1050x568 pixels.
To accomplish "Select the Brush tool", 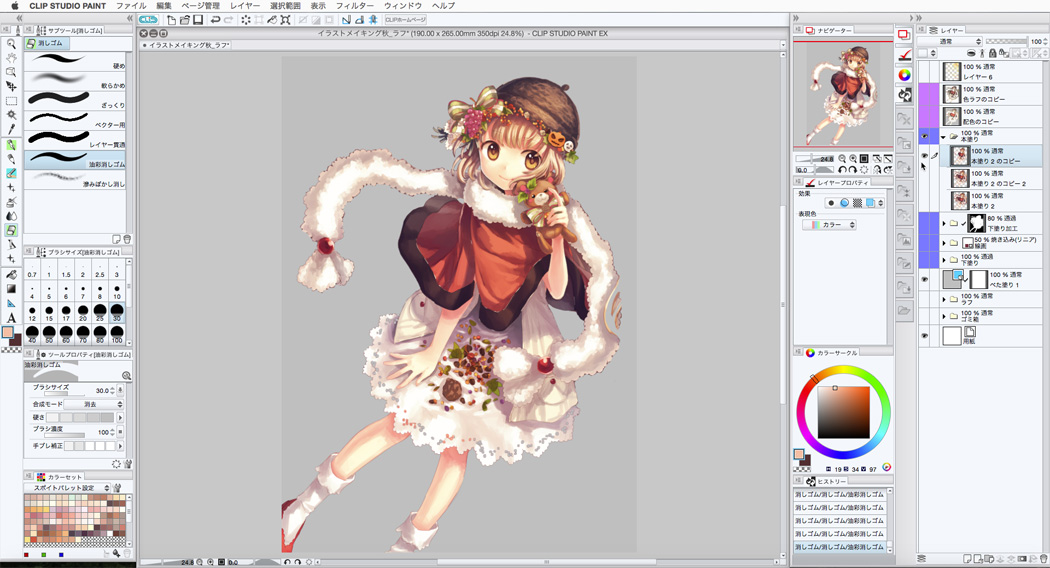I will pyautogui.click(x=11, y=173).
